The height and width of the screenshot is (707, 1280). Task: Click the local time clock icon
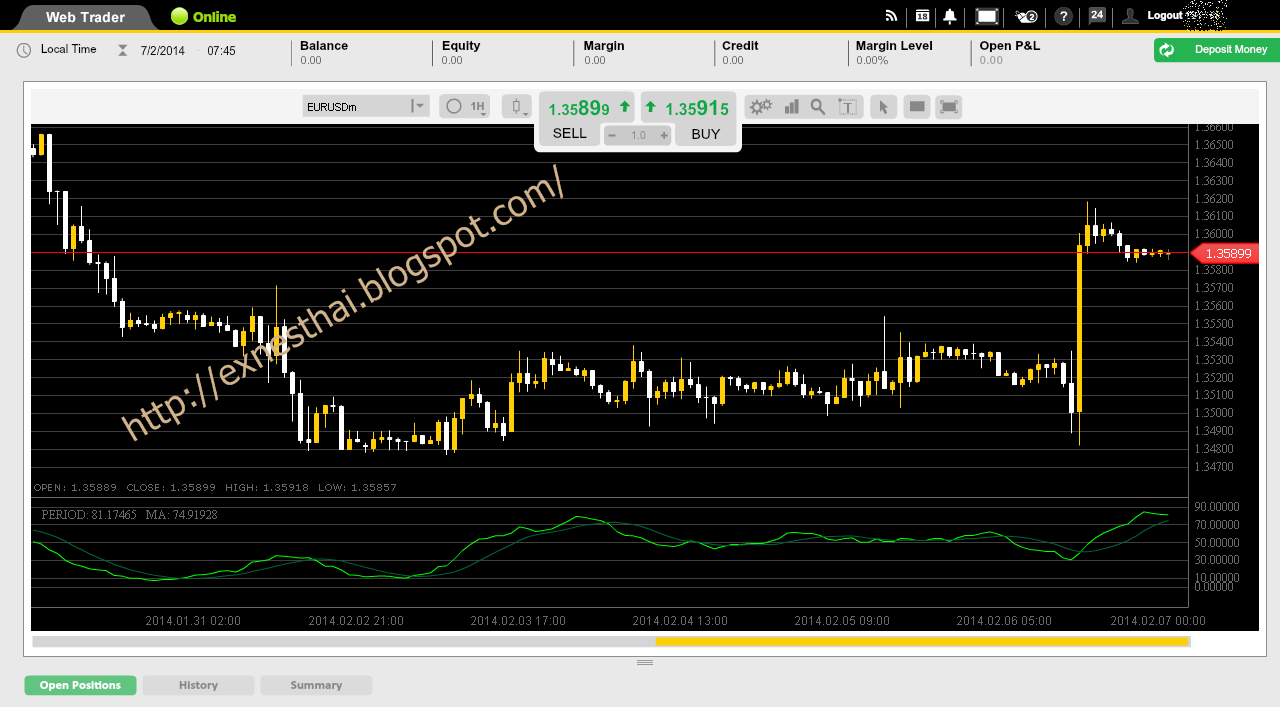(24, 50)
